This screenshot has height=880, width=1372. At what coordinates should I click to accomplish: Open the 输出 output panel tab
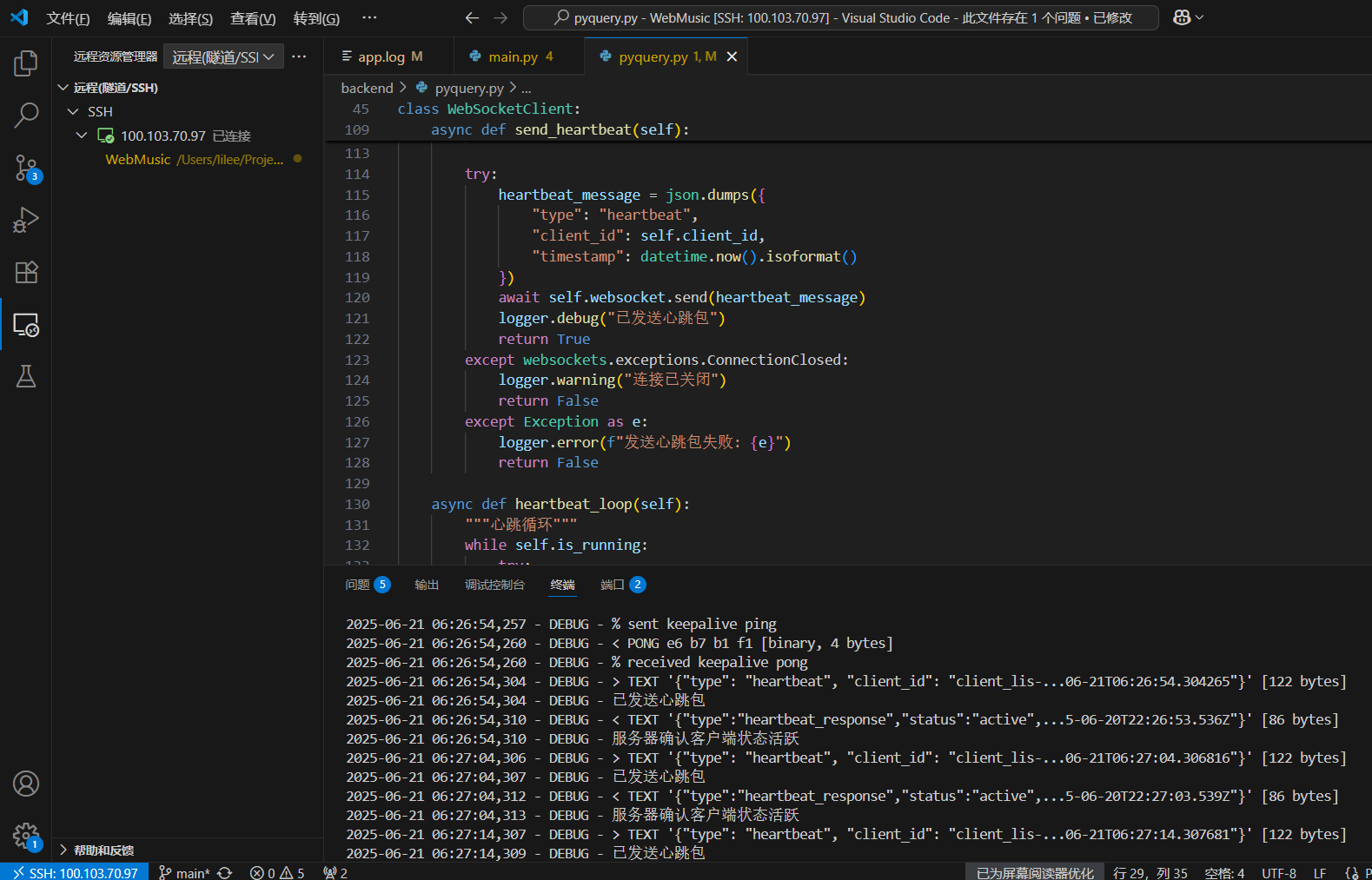pyautogui.click(x=427, y=585)
